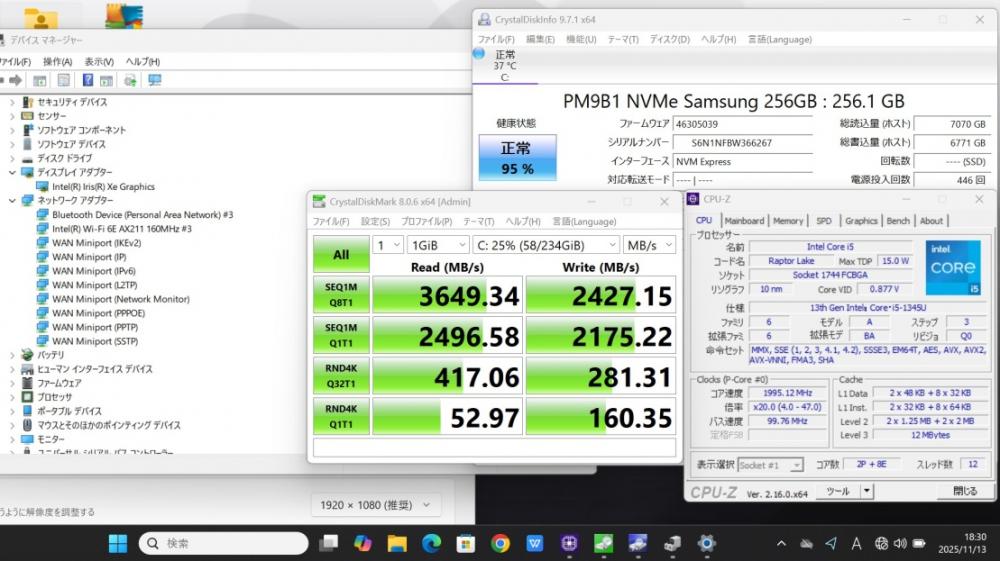Collapse the ネットワーク アダプター tree node
Viewport: 1000px width, 561px height.
[x=12, y=200]
